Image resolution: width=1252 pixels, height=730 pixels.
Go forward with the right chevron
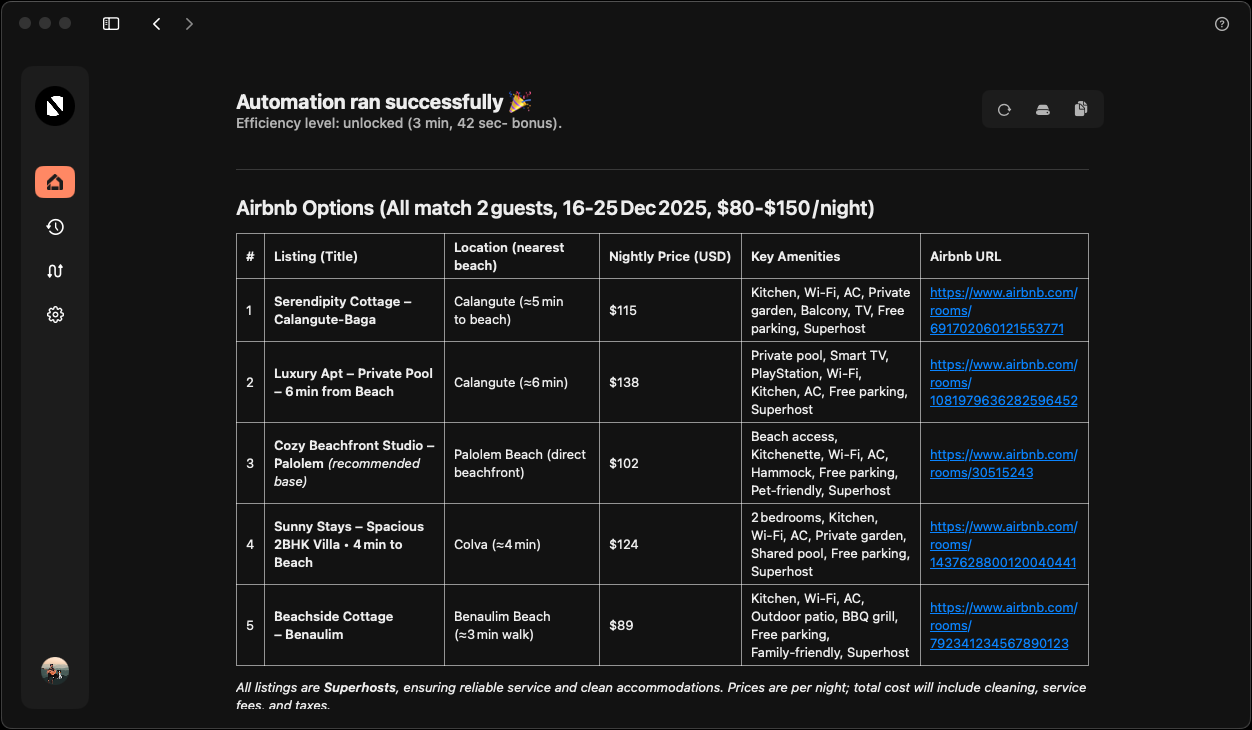[189, 24]
